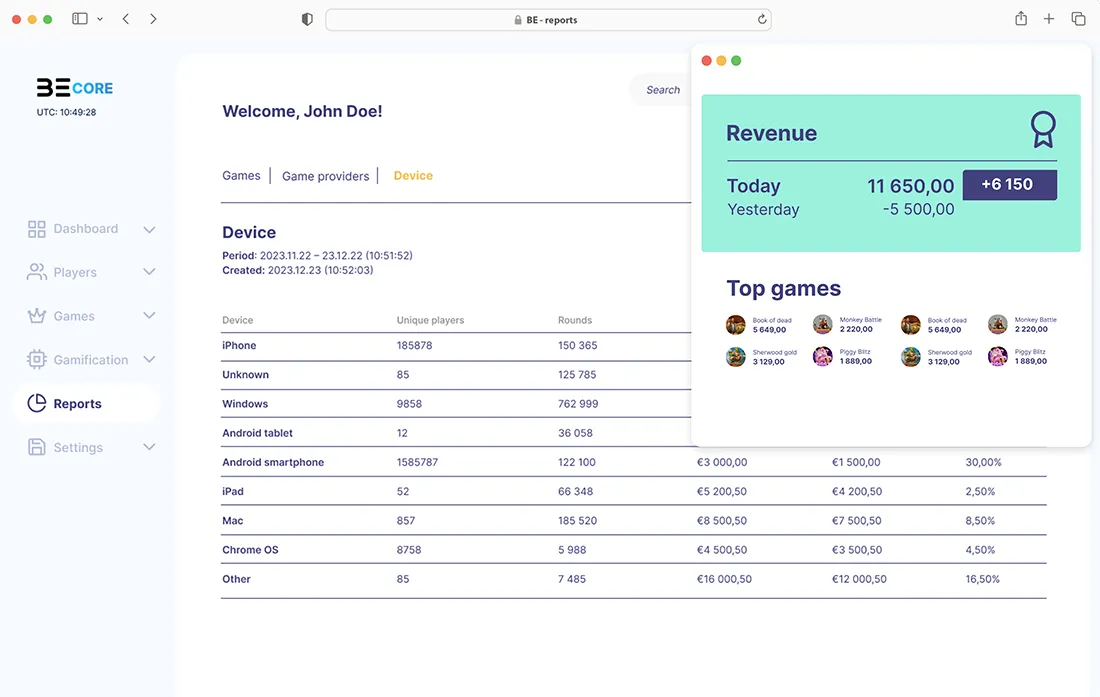
Task: Click the Reports pie chart icon
Action: (37, 403)
